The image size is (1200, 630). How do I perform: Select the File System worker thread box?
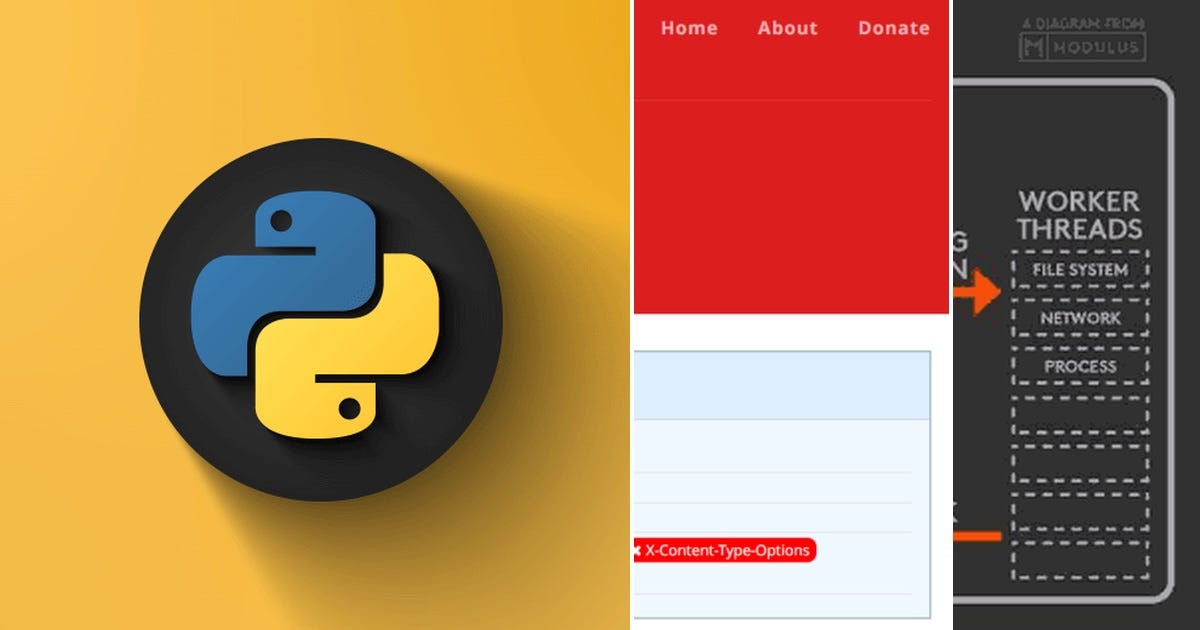[1081, 269]
